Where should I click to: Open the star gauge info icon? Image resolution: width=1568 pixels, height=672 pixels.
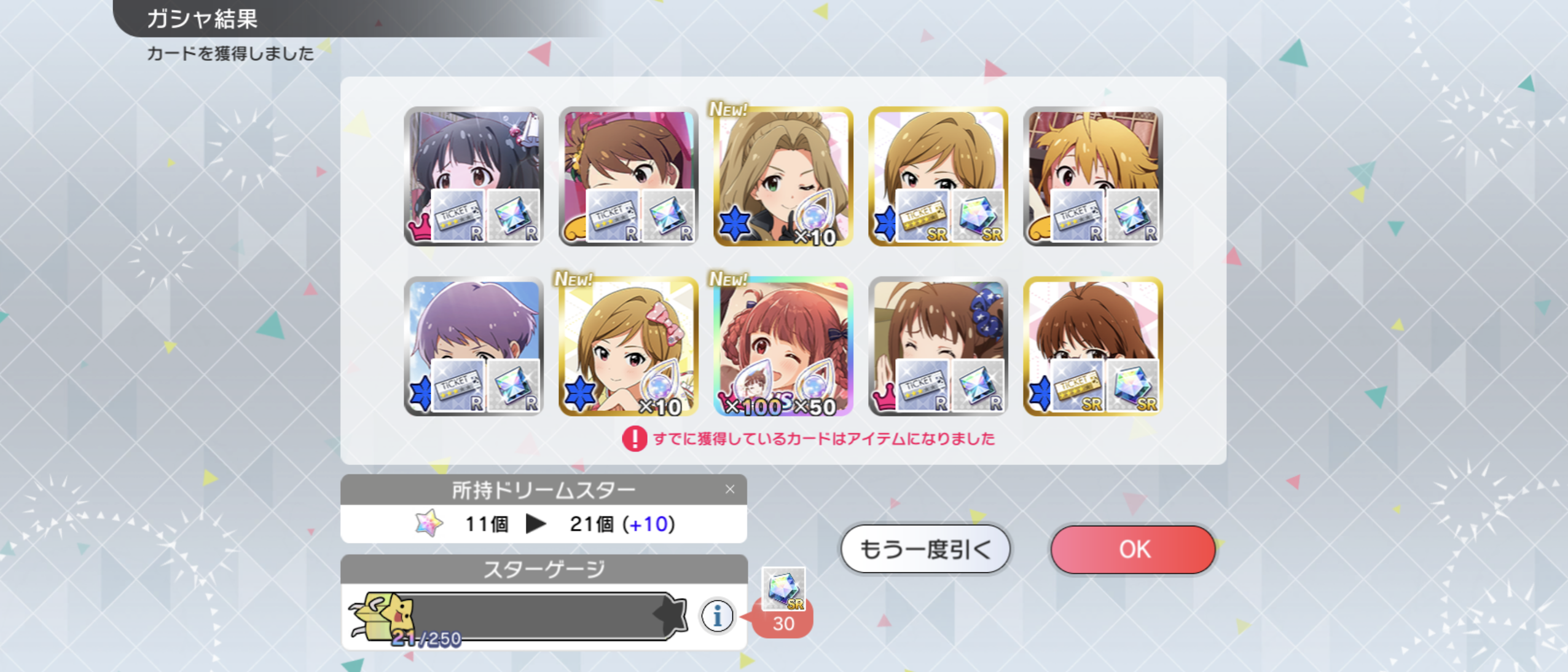(717, 615)
